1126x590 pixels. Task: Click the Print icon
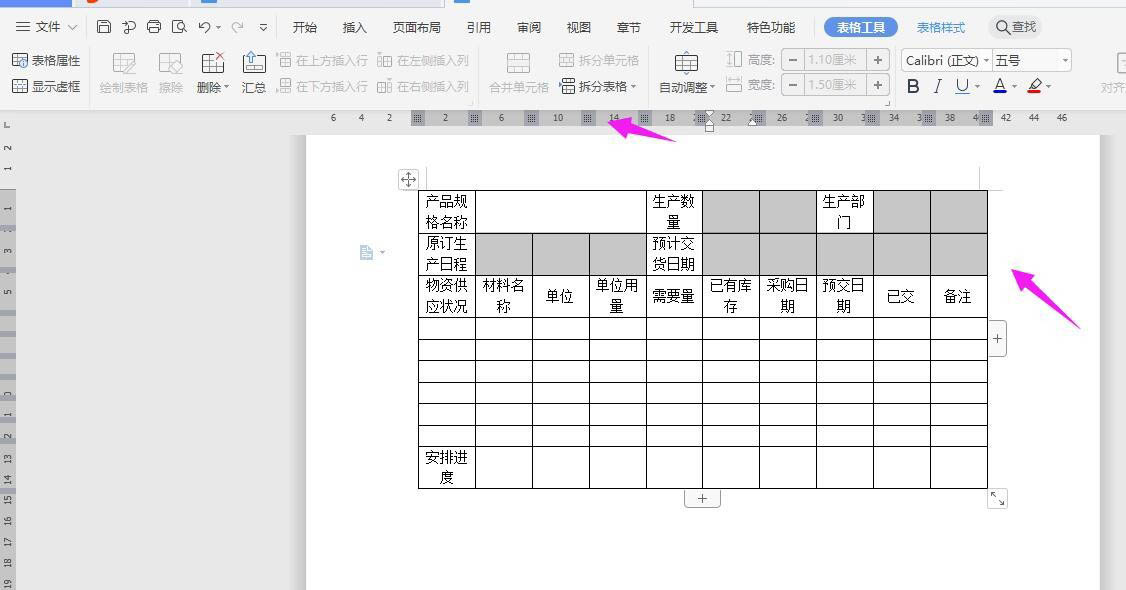coord(154,27)
